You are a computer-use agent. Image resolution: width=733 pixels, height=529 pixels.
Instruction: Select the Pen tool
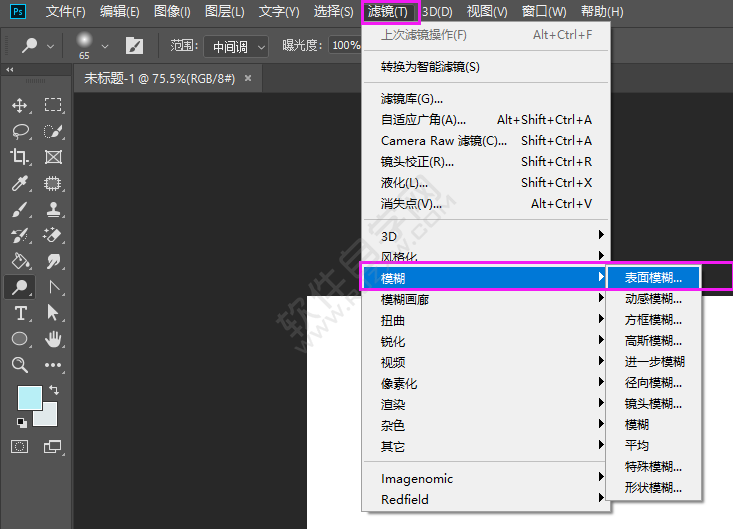pyautogui.click(x=53, y=287)
